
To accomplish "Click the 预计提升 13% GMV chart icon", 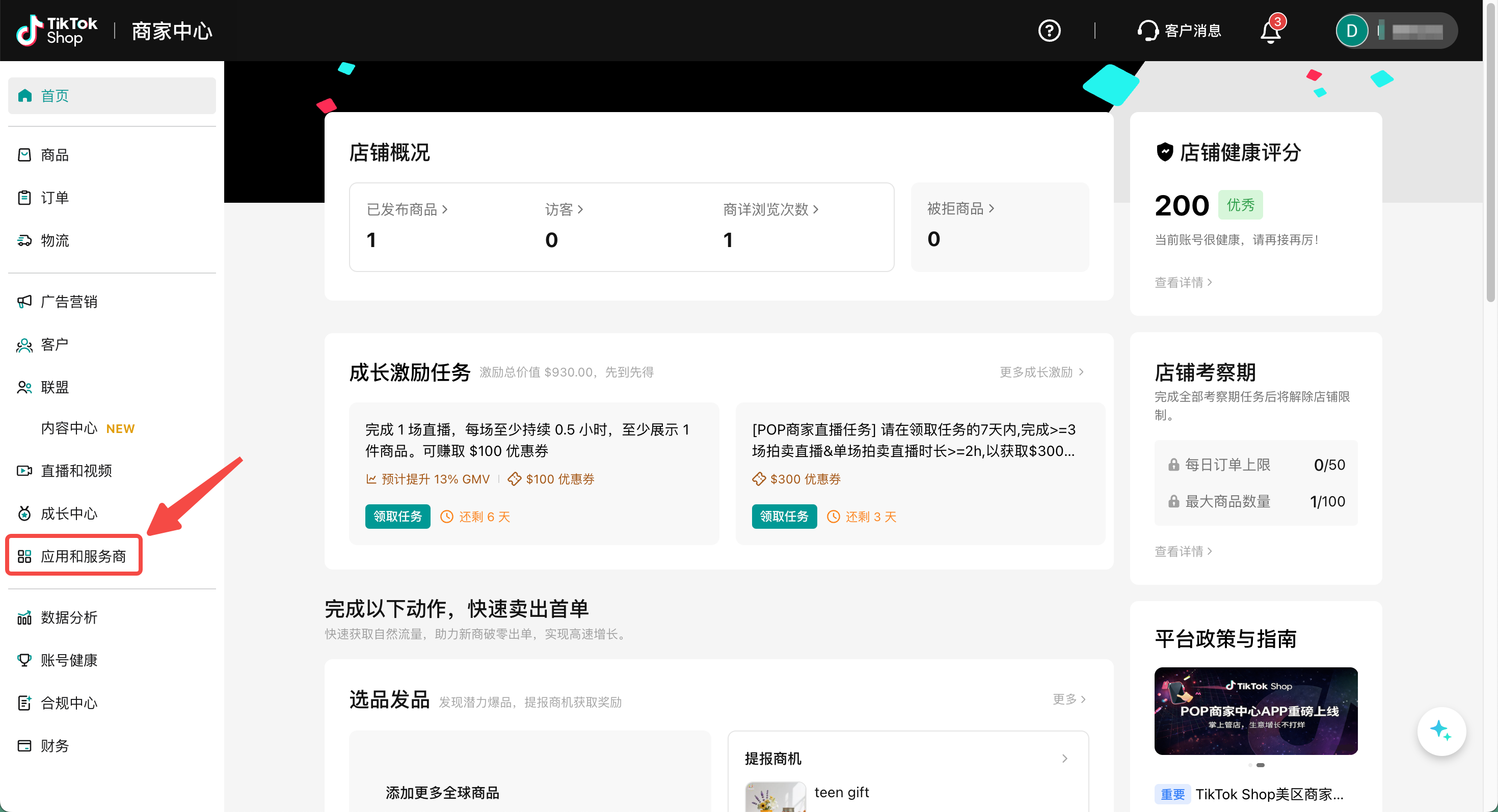I will [371, 479].
